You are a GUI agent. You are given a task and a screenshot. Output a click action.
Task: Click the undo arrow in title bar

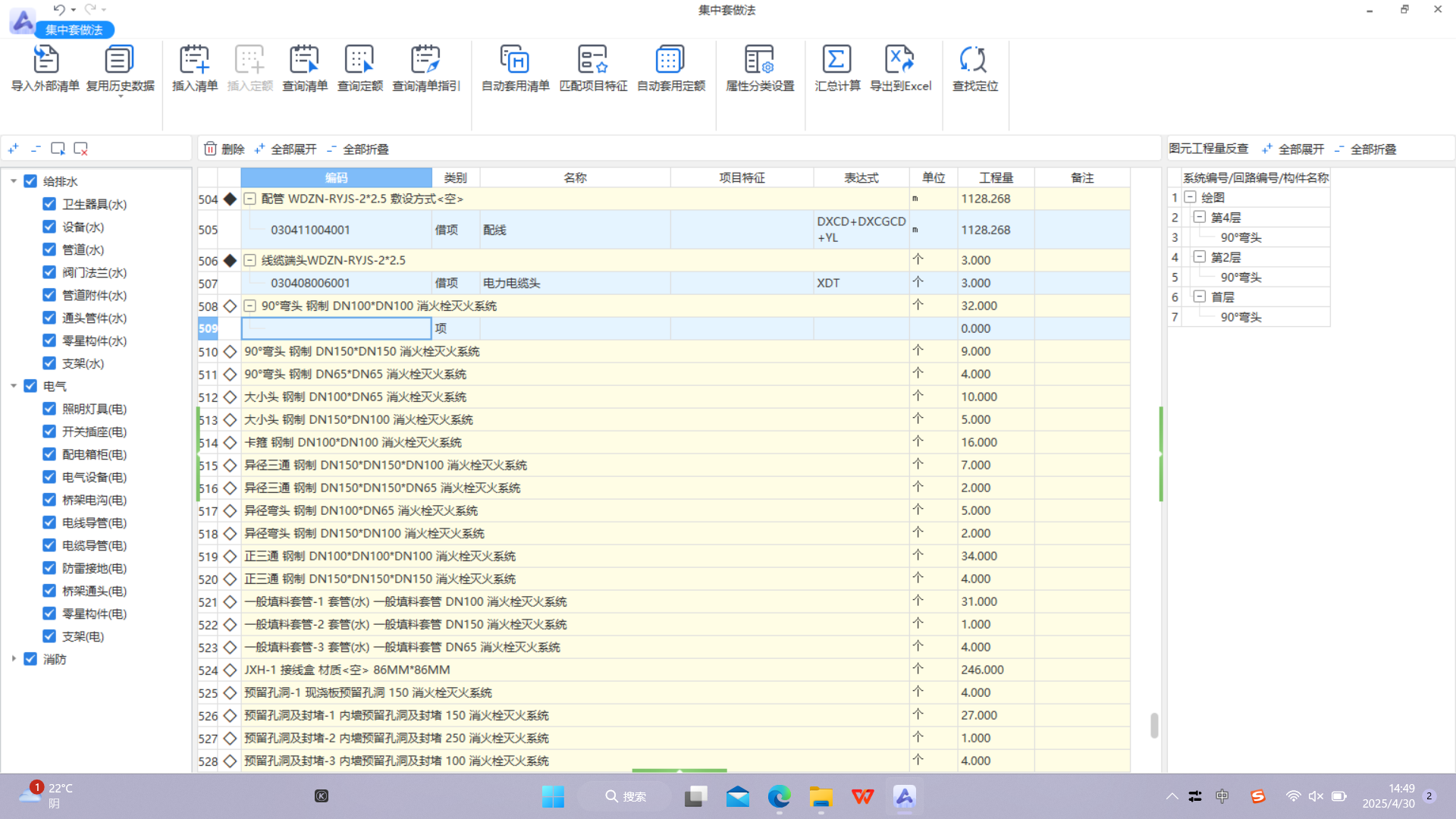coord(58,9)
